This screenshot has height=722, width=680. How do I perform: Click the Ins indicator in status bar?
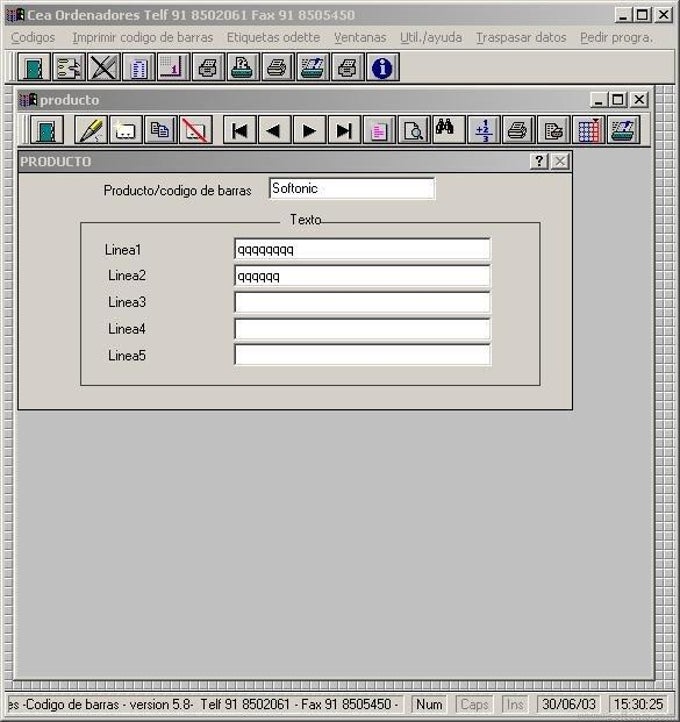[515, 704]
